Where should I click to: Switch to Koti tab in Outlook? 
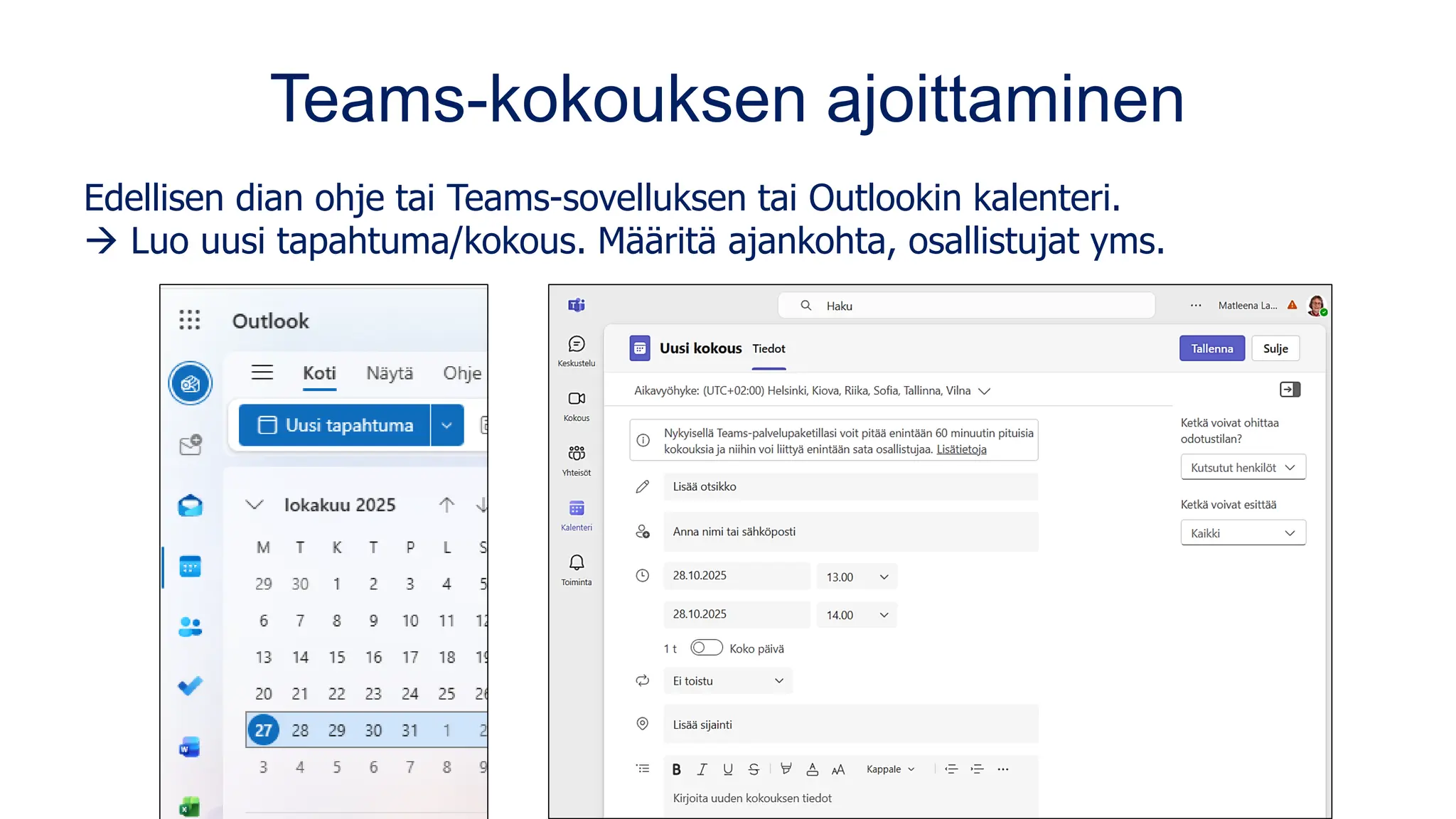[319, 373]
